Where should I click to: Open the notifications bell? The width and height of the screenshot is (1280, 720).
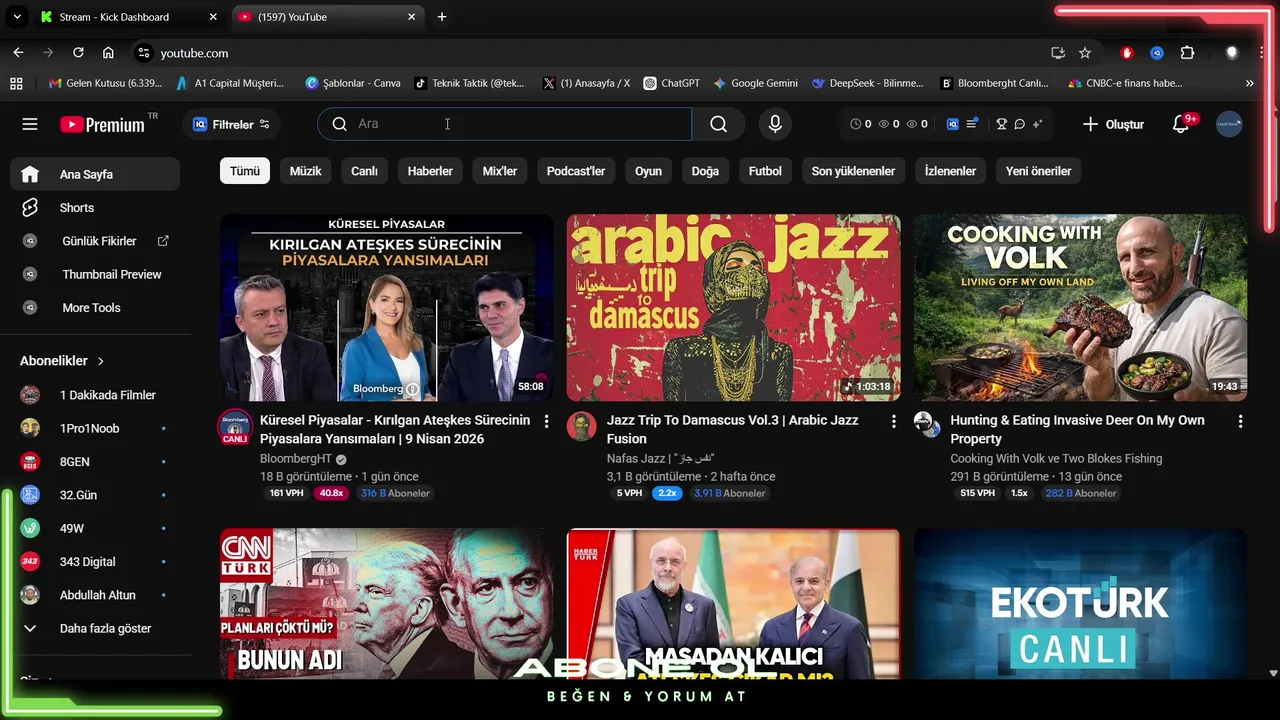[1181, 124]
